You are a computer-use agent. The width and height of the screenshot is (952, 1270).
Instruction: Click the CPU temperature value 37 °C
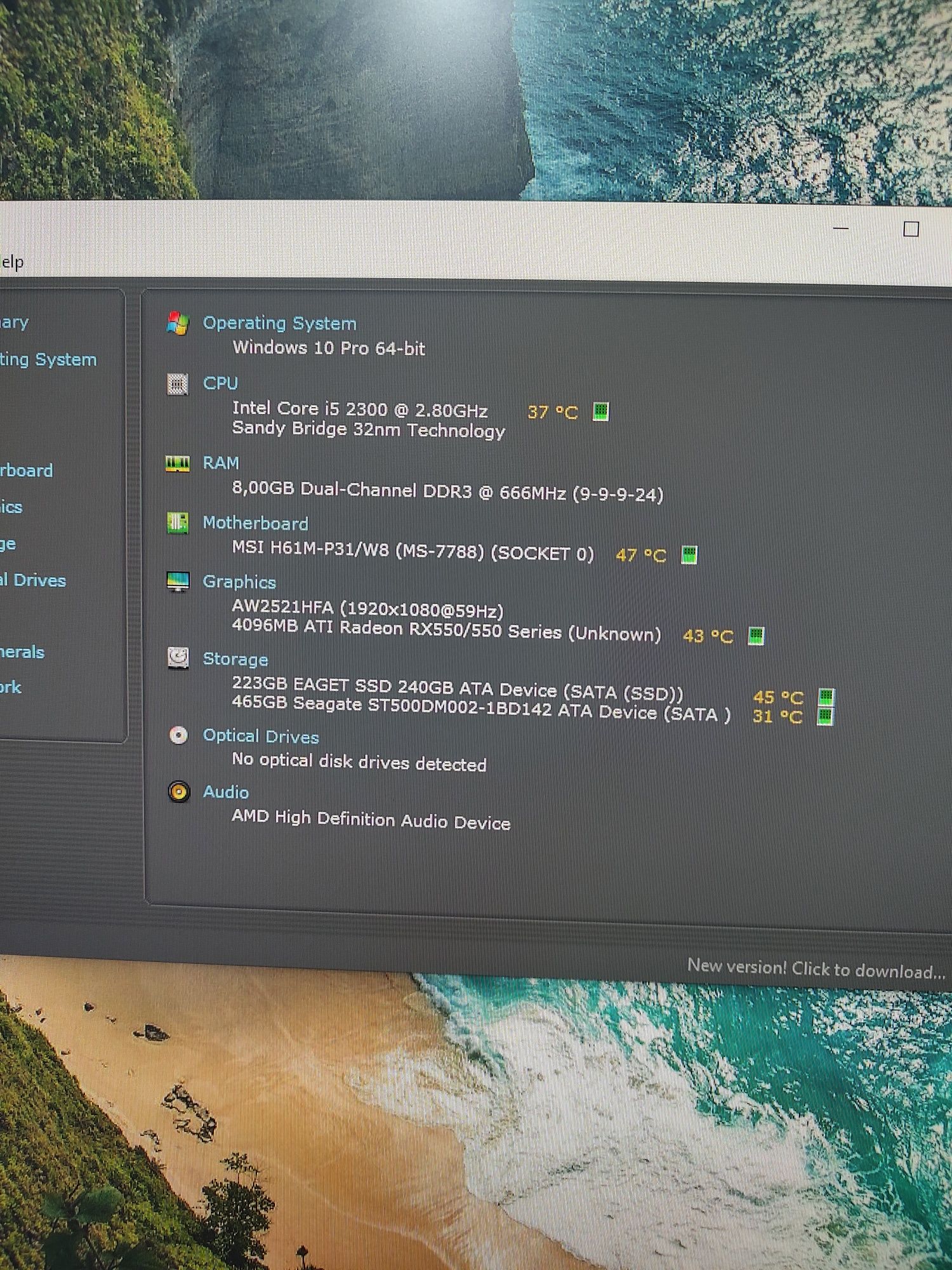[552, 412]
